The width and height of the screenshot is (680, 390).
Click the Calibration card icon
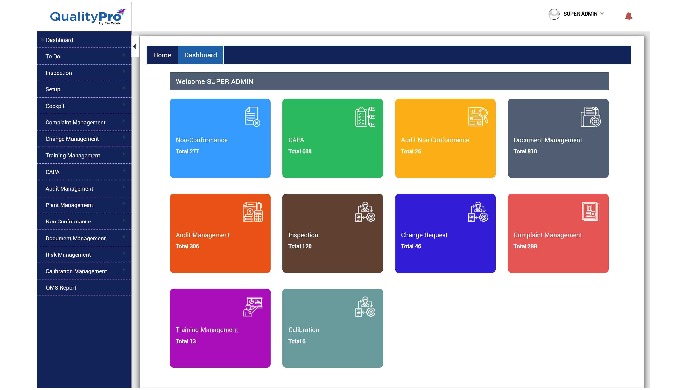coord(365,307)
